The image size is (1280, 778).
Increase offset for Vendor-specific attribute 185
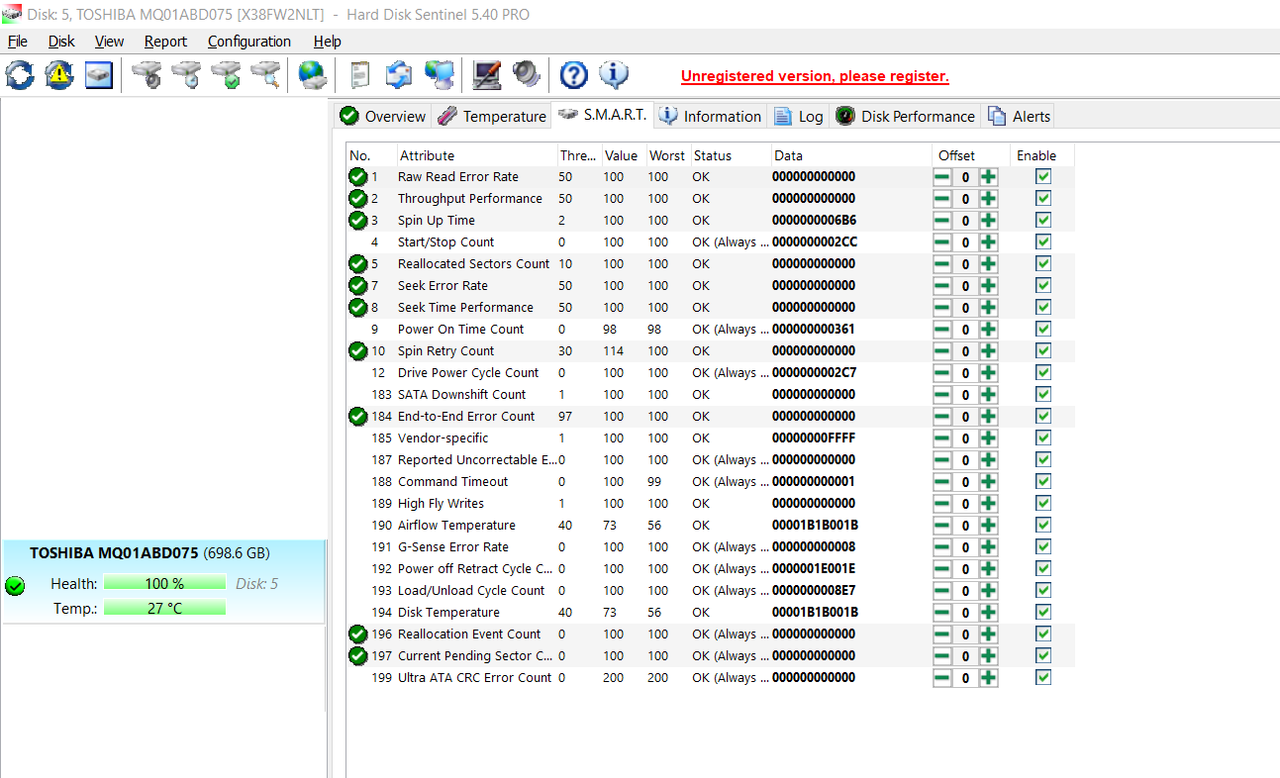click(988, 438)
